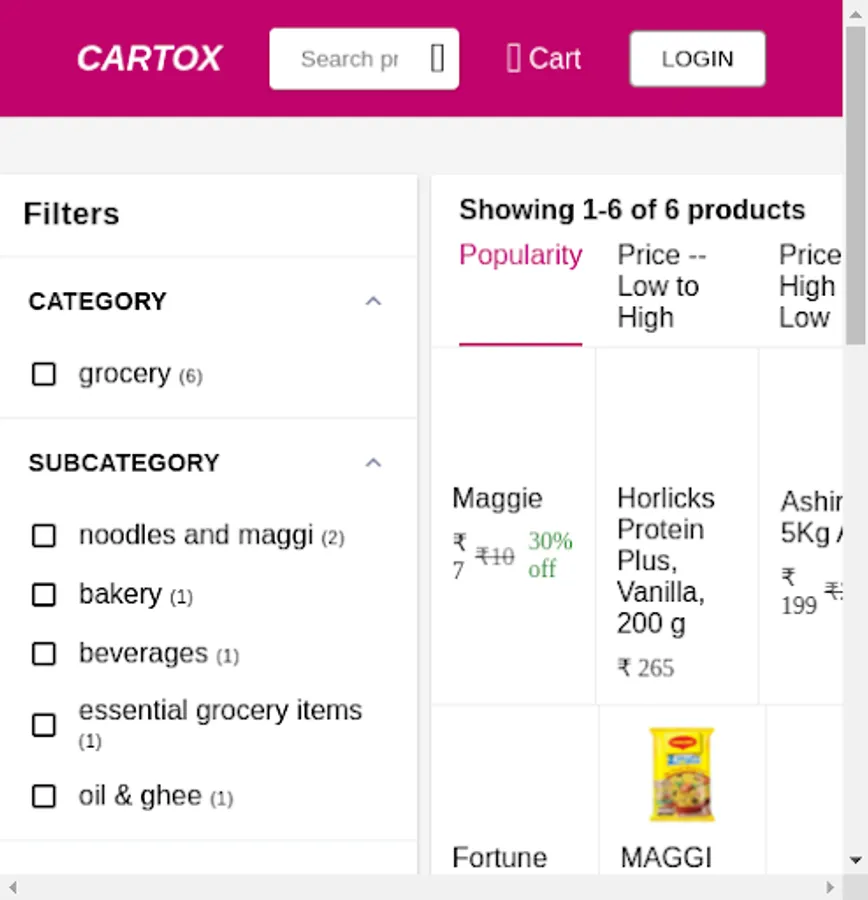This screenshot has height=900, width=868.
Task: Toggle the oil & ghee checkbox
Action: (x=44, y=797)
